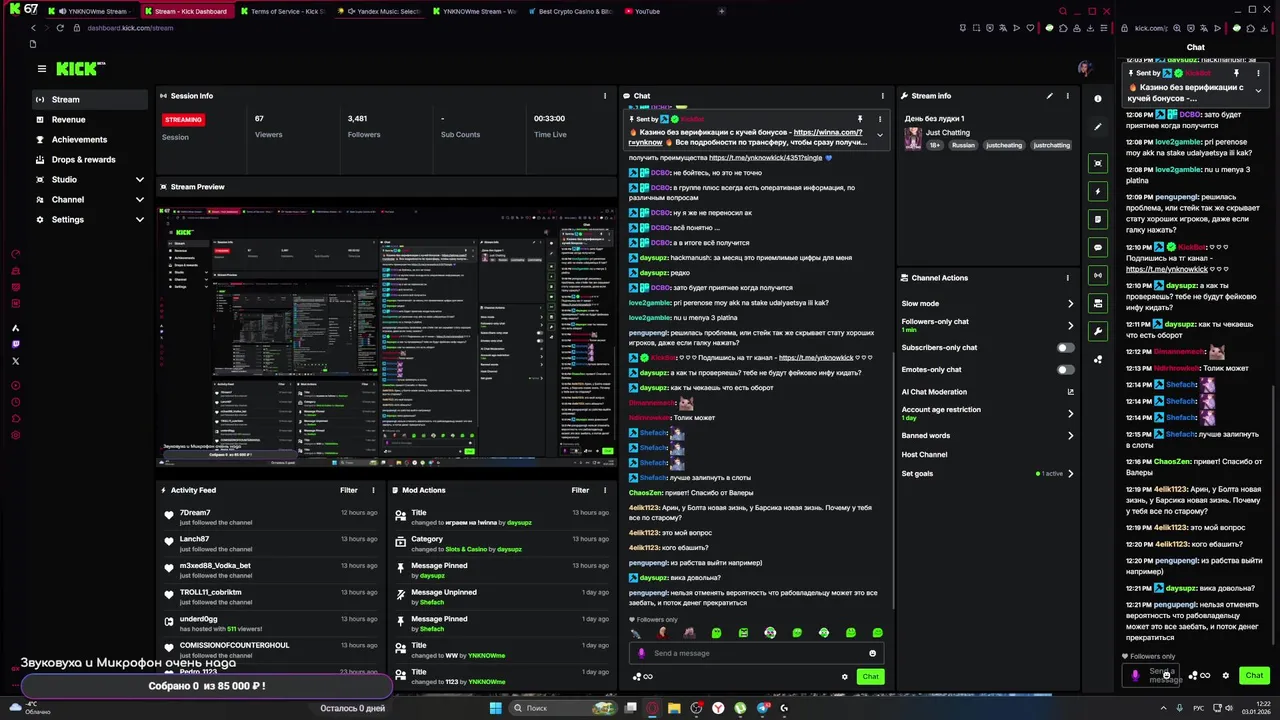Screen dimensions: 1280x720
Task: Open the Mod Actions Filter
Action: click(580, 490)
